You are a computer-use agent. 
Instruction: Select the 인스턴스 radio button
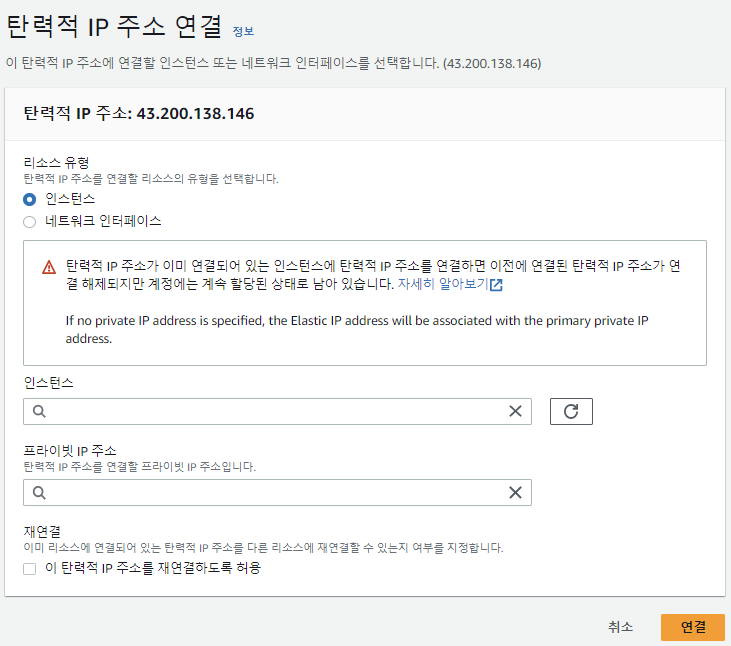point(29,199)
